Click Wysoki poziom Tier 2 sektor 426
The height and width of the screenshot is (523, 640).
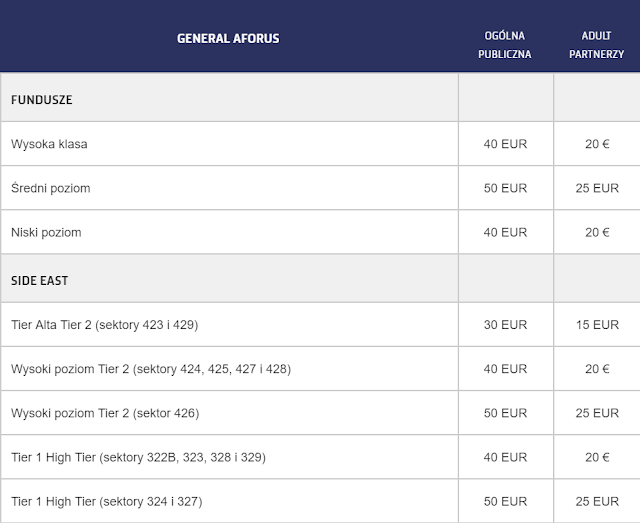105,413
